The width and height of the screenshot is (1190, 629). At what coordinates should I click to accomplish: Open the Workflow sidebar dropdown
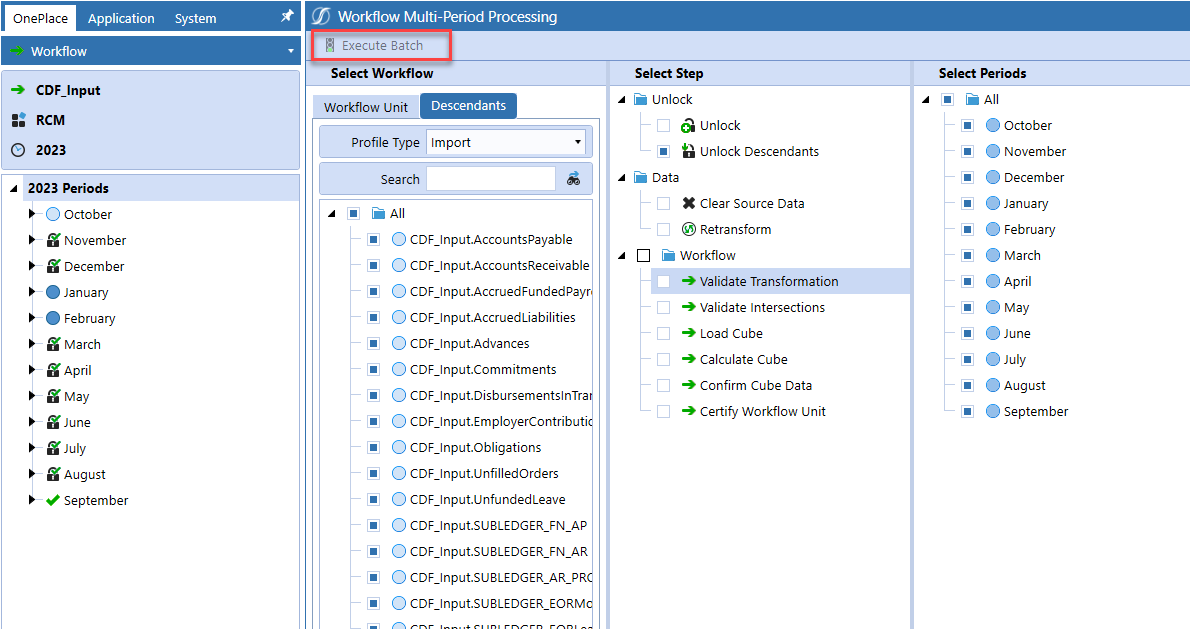[x=290, y=50]
